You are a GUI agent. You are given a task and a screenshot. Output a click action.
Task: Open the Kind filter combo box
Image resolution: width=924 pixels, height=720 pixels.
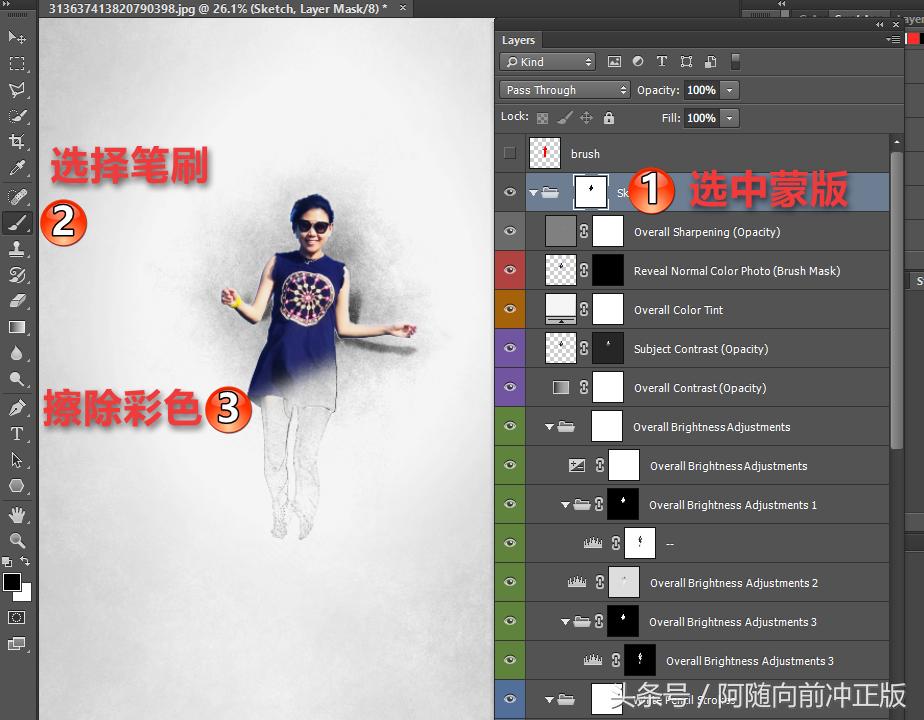click(547, 61)
